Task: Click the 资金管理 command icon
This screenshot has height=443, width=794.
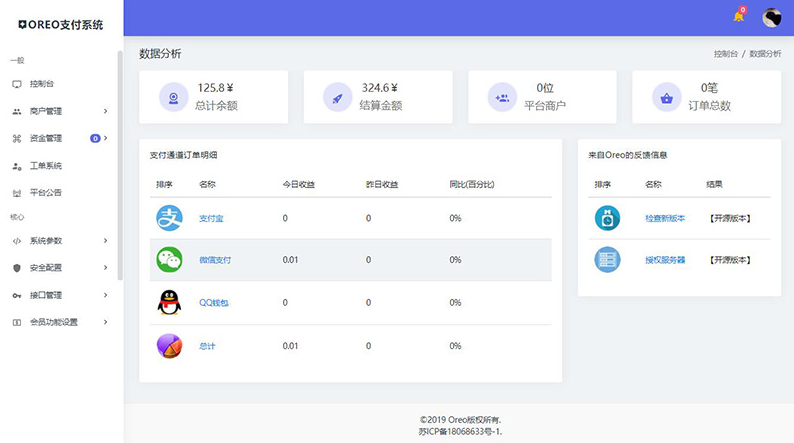Action: [17, 138]
